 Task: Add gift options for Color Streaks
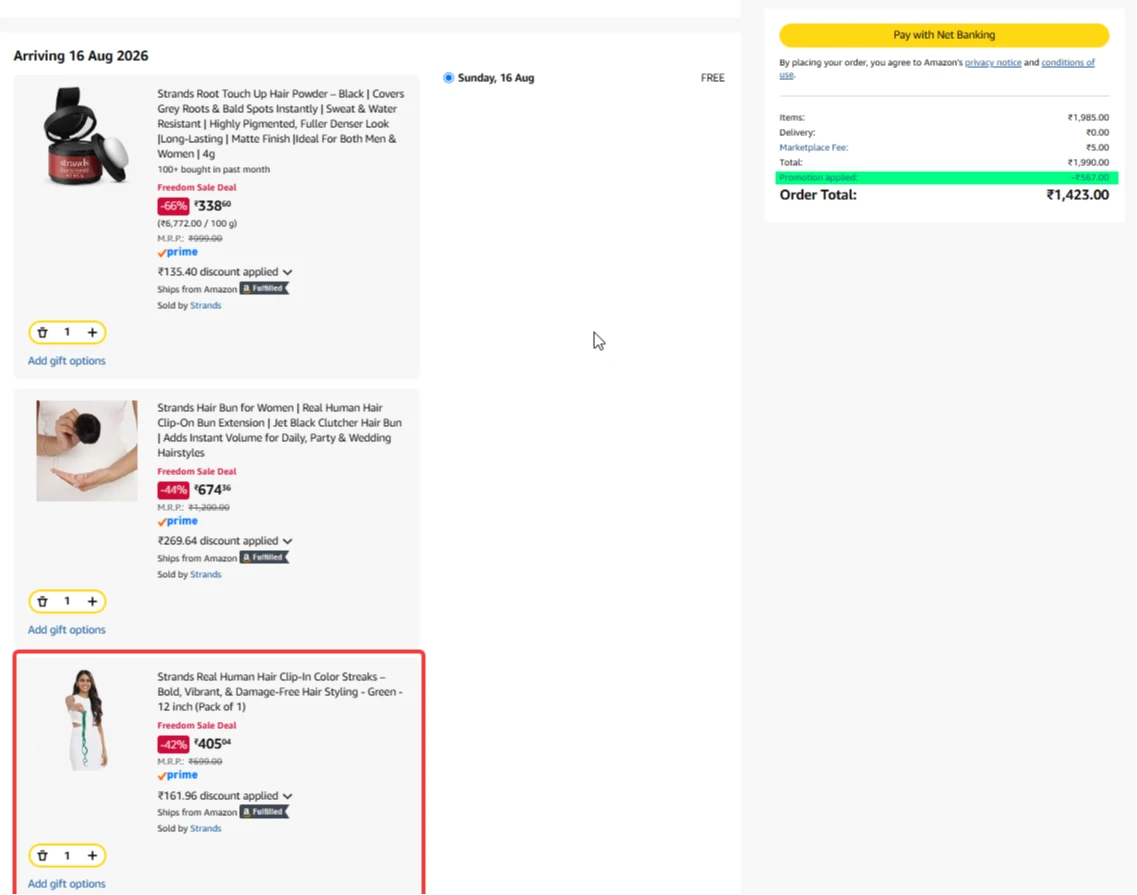tap(67, 883)
